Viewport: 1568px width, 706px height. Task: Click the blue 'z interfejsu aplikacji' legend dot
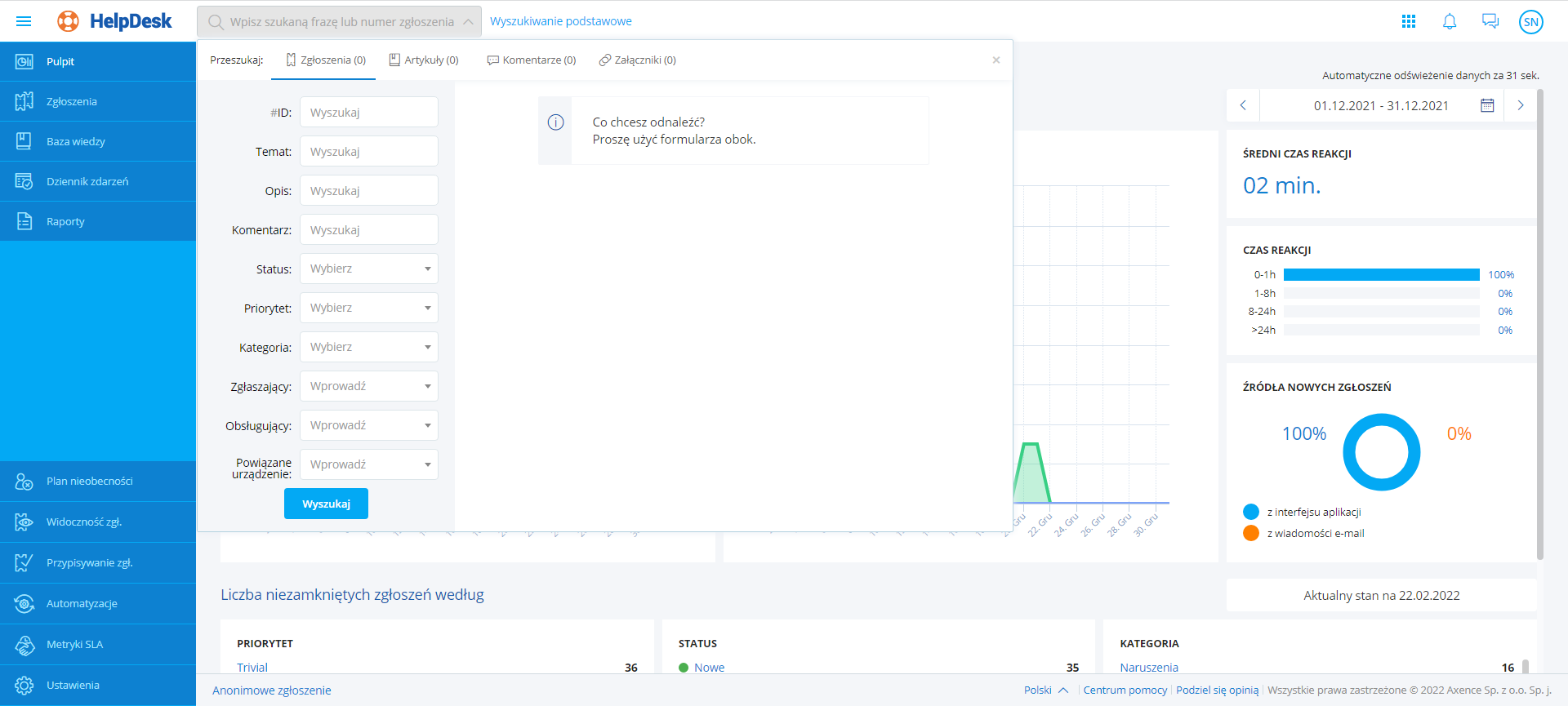point(1251,512)
